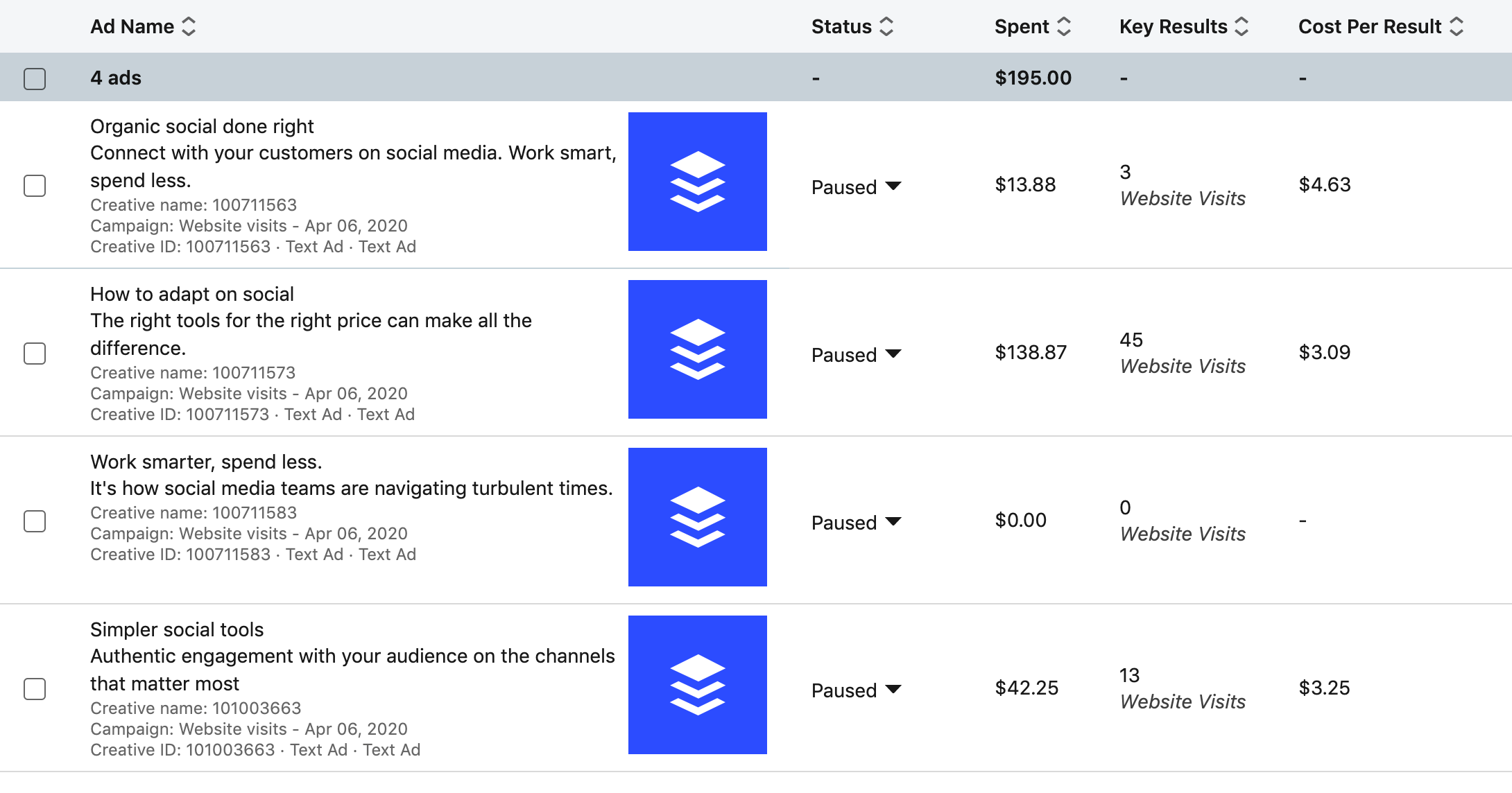Viewport: 1512px width, 793px height.
Task: Open 'Work smarter, spend less' ad image
Action: (697, 517)
